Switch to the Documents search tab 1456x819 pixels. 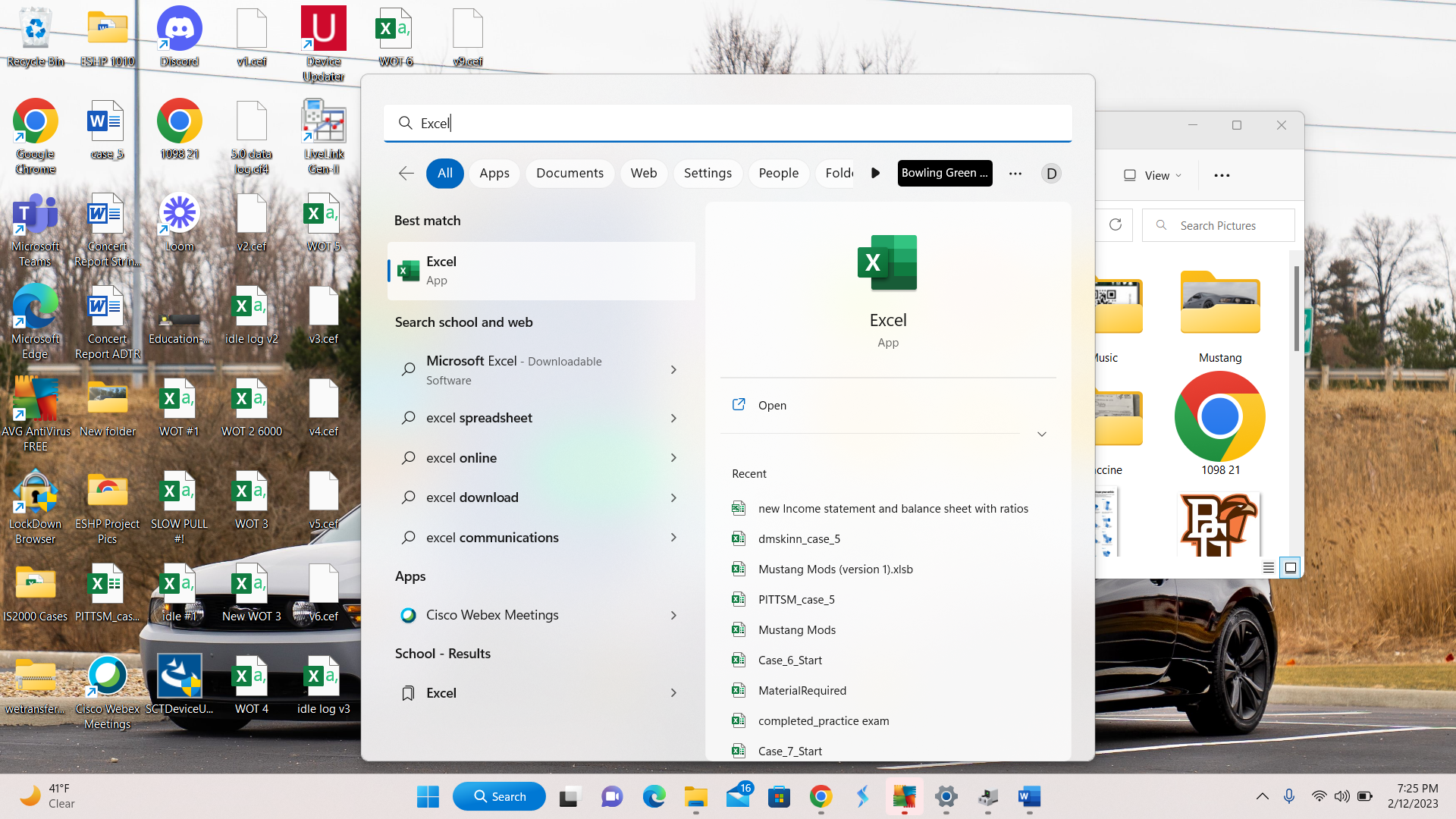pos(570,173)
